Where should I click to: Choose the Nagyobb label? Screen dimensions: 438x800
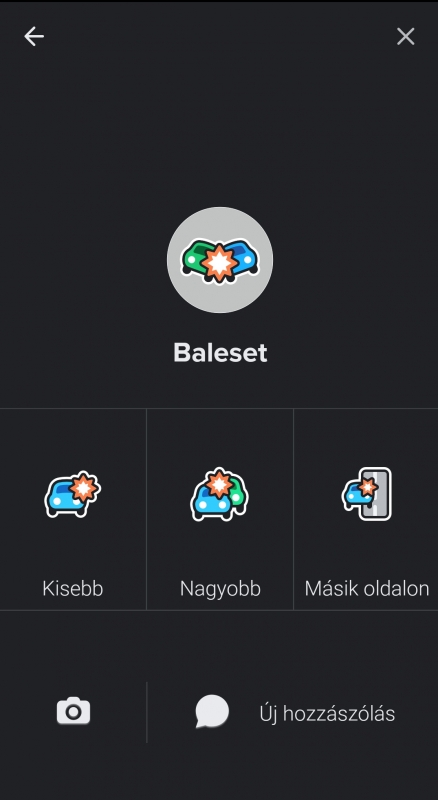tap(220, 589)
